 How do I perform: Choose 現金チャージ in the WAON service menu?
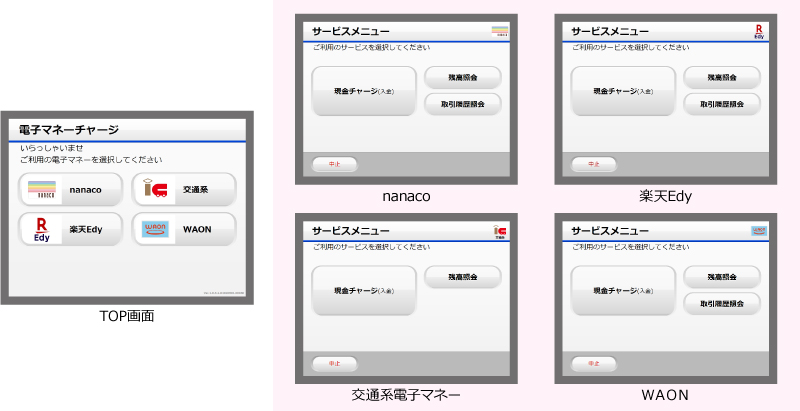[x=623, y=291]
